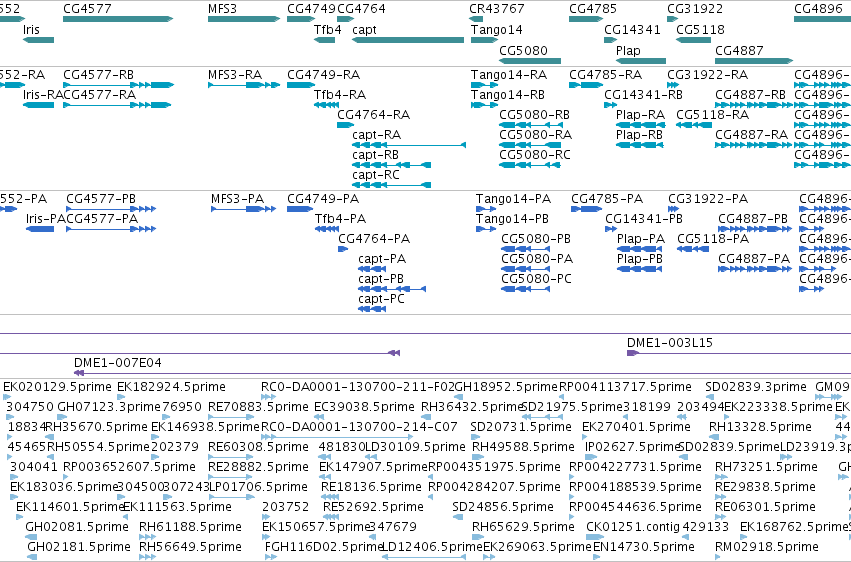Select the CG5080-PC protein label

point(536,279)
